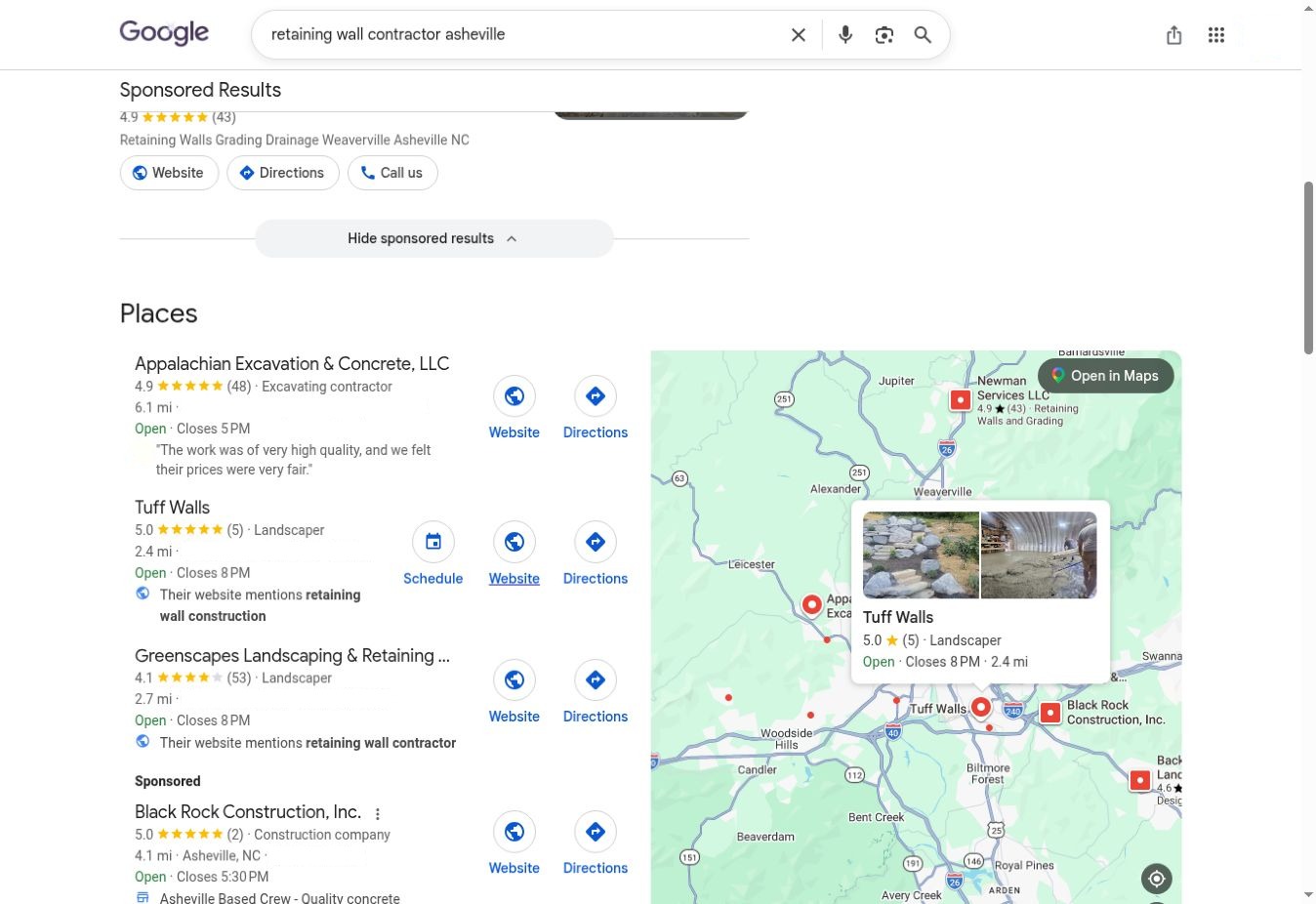The width and height of the screenshot is (1316, 904).
Task: Get directions to Black Rock Construction
Action: click(596, 832)
